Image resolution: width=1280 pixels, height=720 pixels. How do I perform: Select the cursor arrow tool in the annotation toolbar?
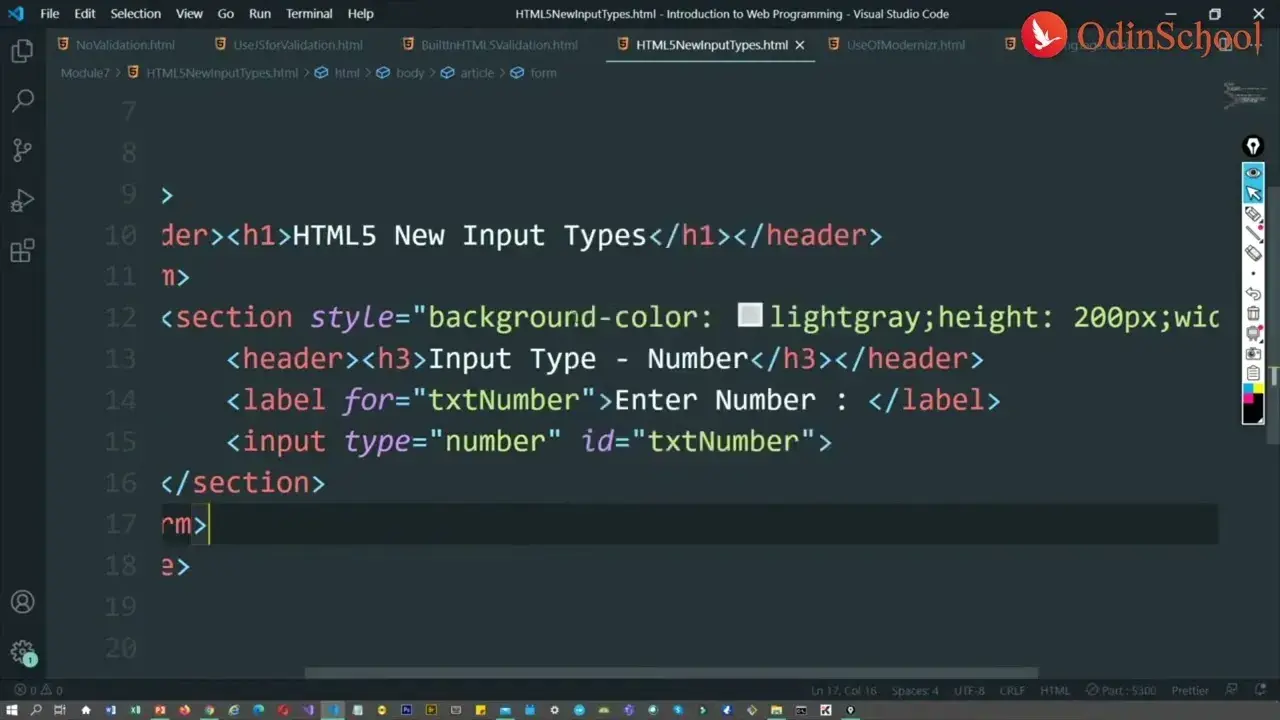click(1253, 191)
